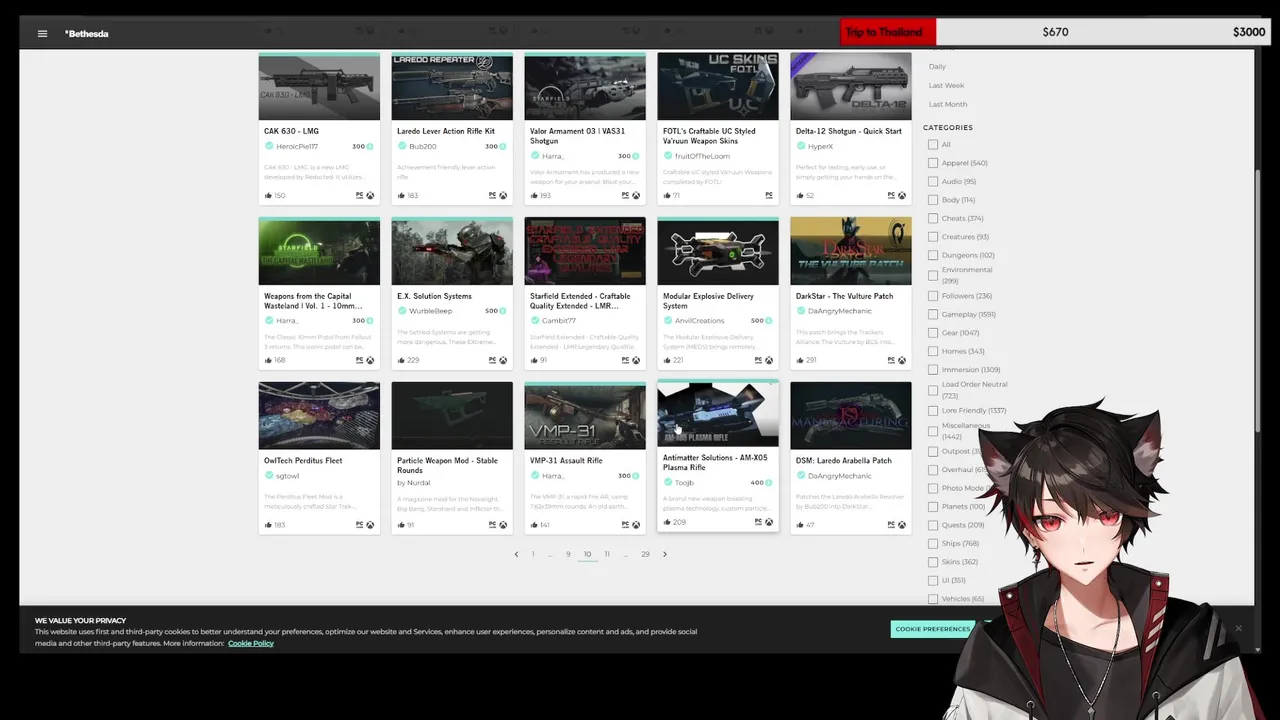Click the Bethesda logo
Viewport: 1280px width, 720px height.
pyautogui.click(x=87, y=34)
